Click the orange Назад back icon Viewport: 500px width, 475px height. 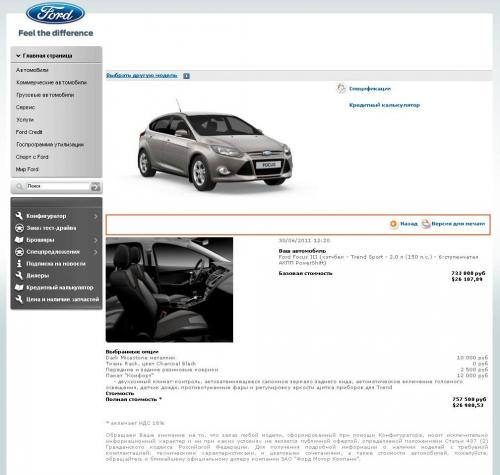(393, 224)
